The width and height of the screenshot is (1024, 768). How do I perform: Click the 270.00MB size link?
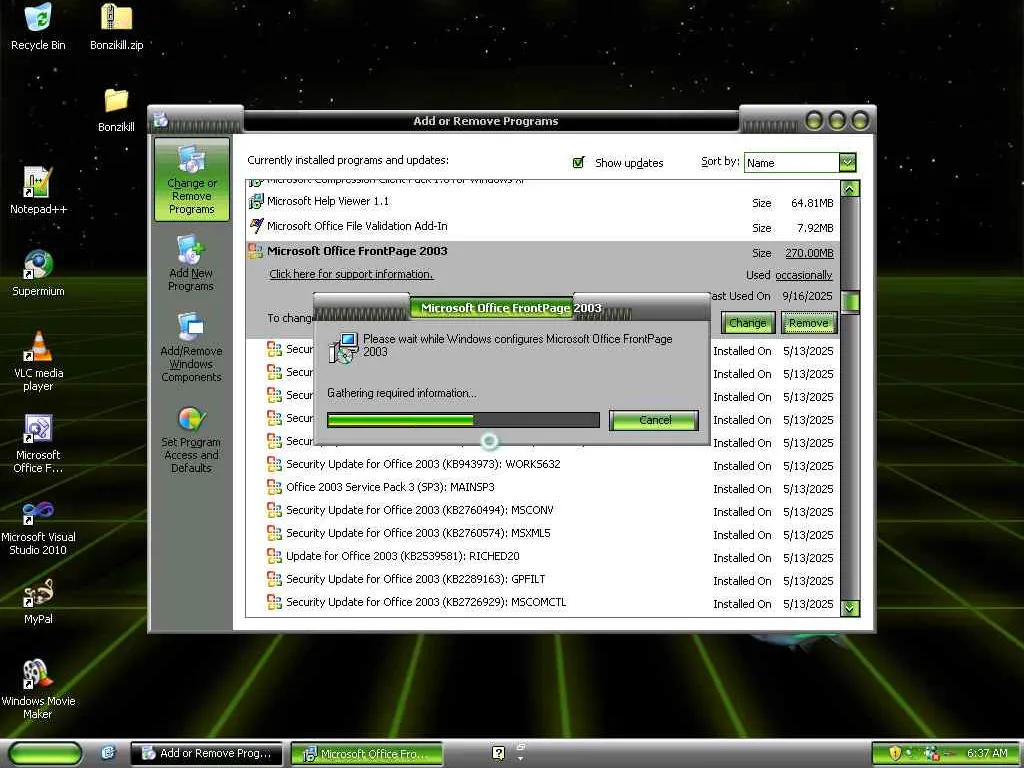coord(809,253)
